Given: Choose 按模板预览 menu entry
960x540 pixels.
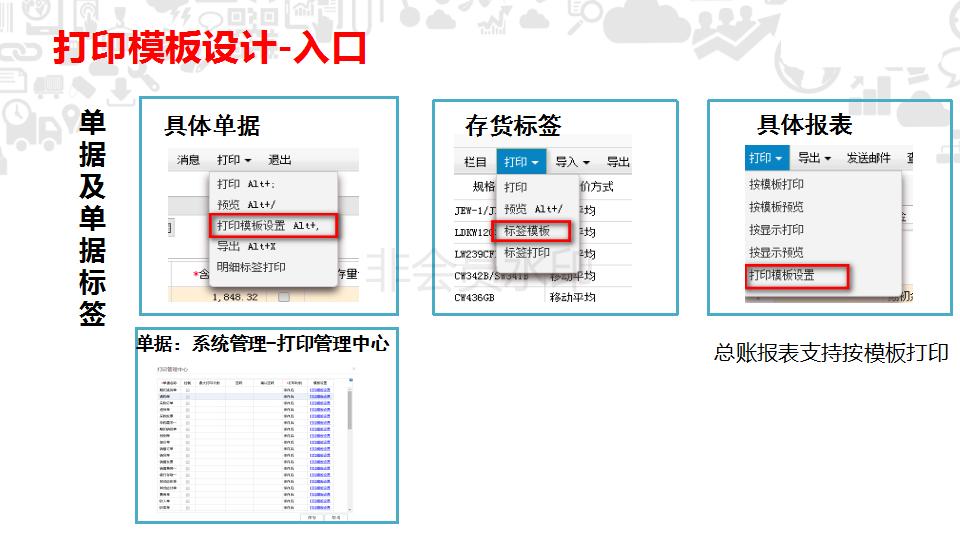Looking at the screenshot, I should pos(776,207).
